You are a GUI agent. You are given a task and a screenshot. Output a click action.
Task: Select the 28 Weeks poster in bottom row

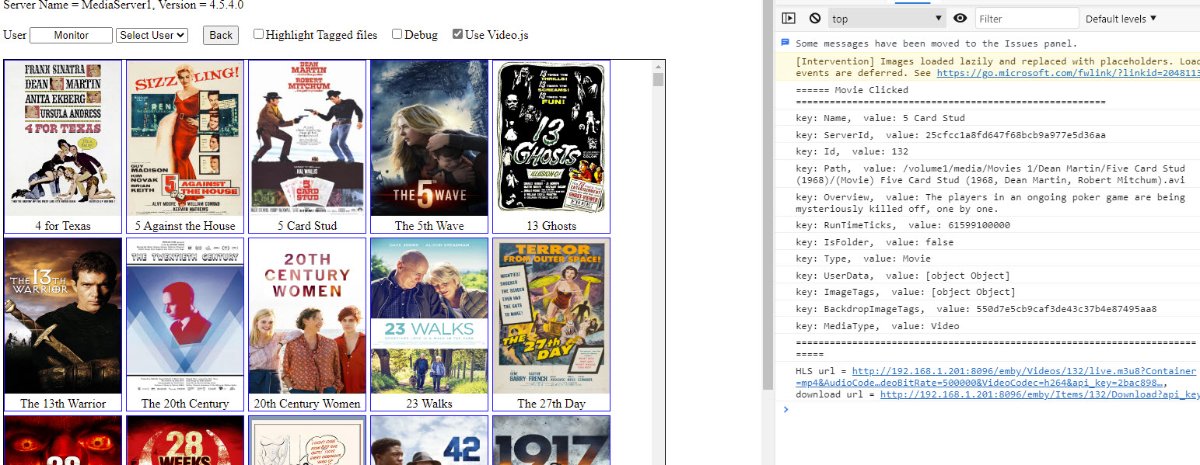(185, 440)
